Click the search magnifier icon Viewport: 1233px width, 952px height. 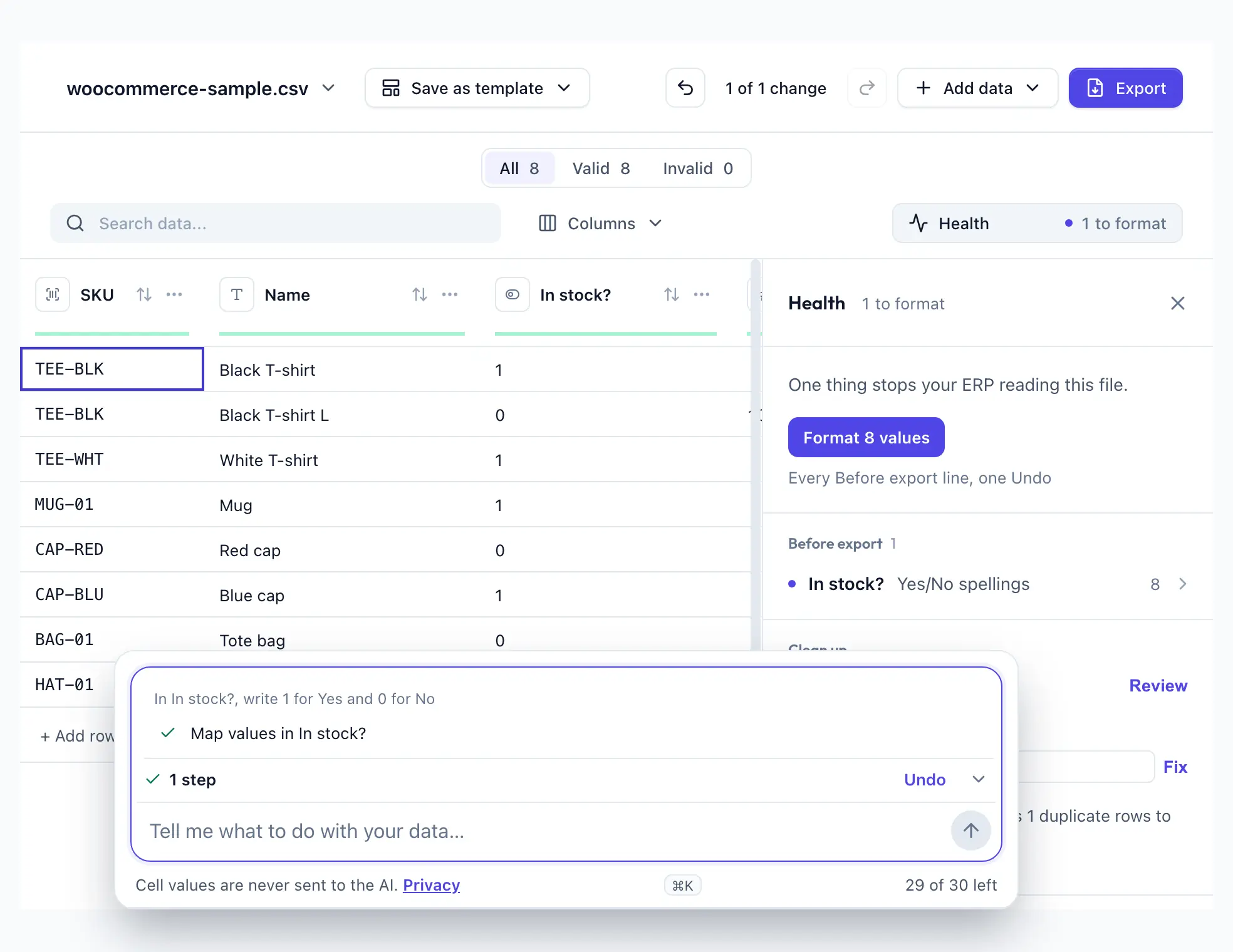(x=75, y=223)
